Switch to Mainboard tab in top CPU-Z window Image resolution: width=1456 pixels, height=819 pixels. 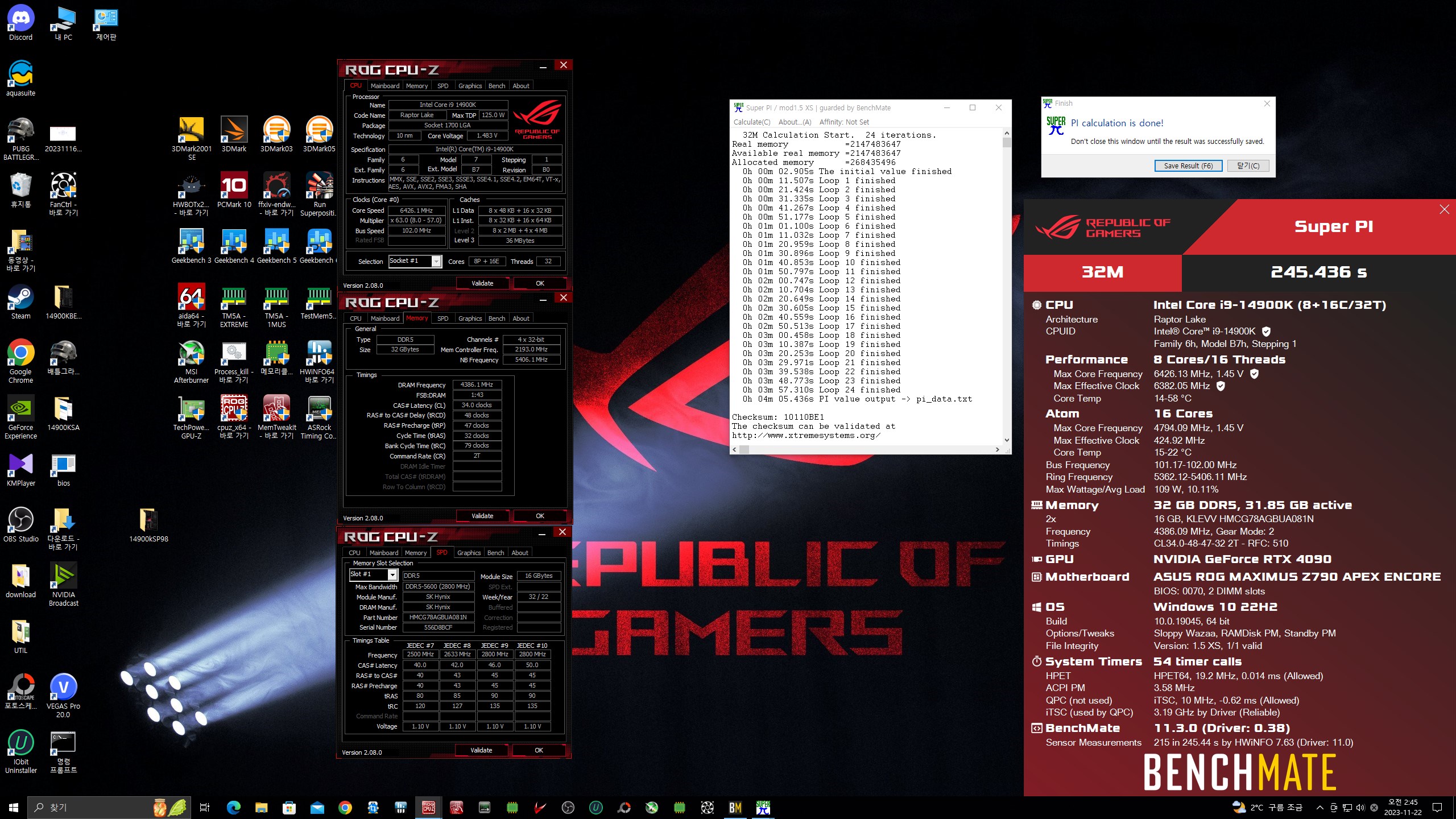coord(384,86)
